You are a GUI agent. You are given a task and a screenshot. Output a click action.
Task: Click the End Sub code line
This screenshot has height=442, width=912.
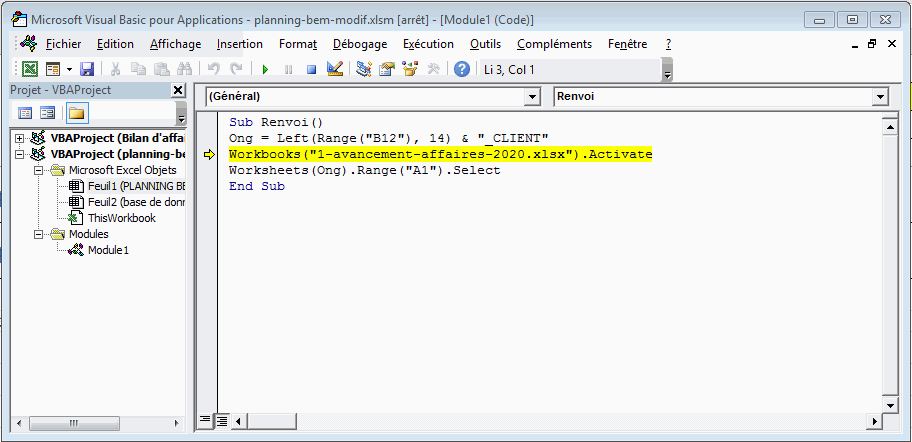tap(257, 187)
